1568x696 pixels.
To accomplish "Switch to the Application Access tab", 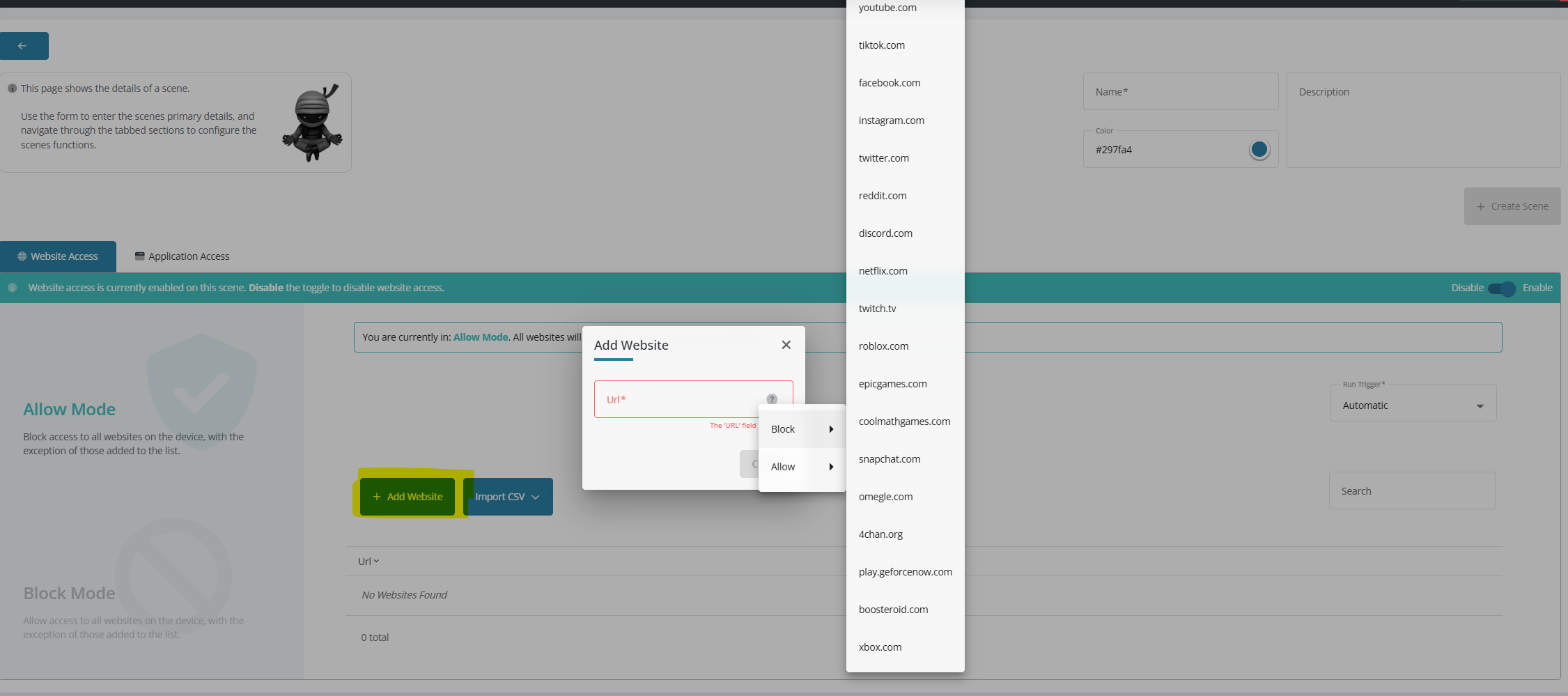I will 182,256.
